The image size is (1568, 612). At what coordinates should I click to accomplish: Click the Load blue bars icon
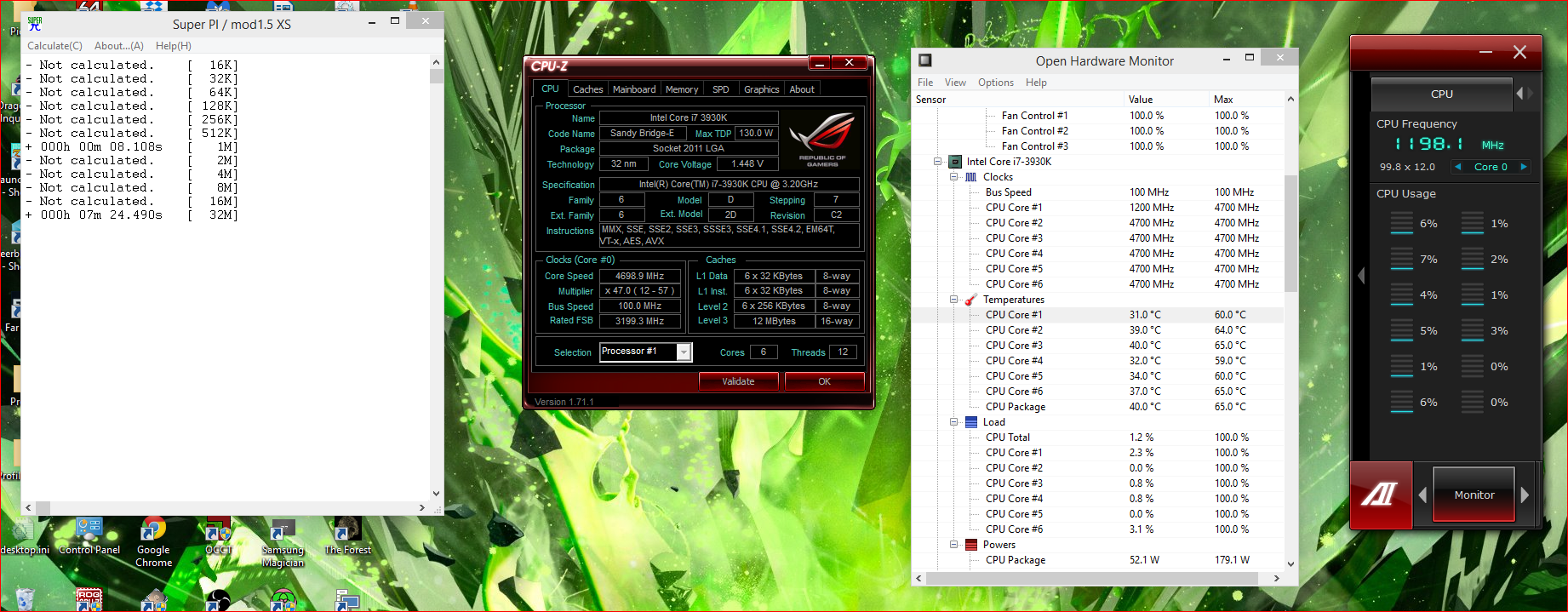coord(971,422)
